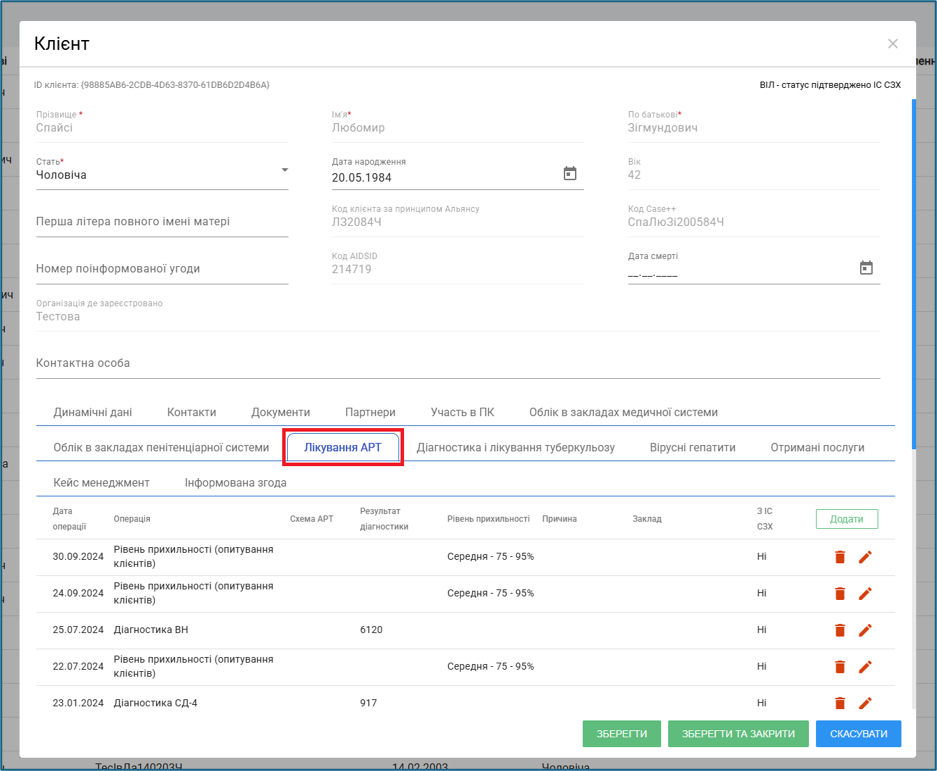Open calendar for Дата смерті
Image resolution: width=937 pixels, height=771 pixels.
click(866, 268)
